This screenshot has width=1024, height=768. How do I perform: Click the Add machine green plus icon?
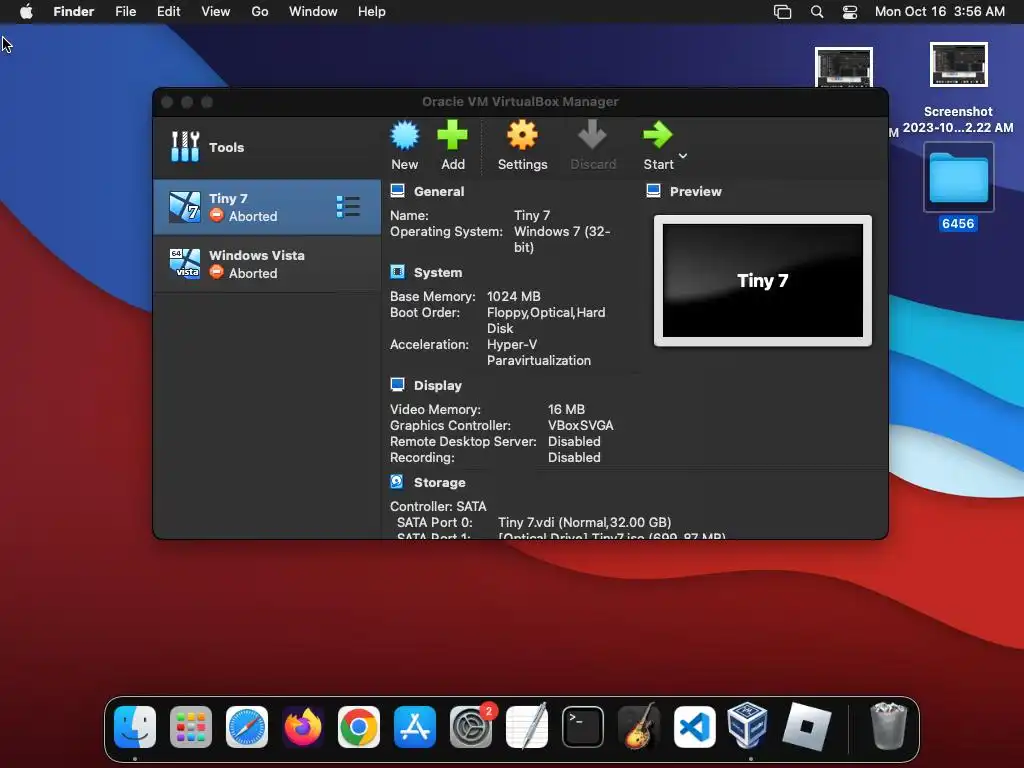[x=452, y=136]
